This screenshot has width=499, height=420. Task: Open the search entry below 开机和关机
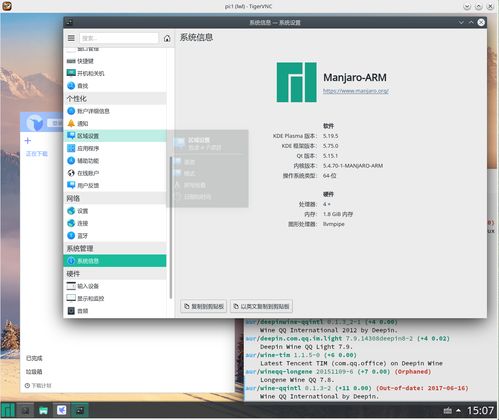(115, 86)
